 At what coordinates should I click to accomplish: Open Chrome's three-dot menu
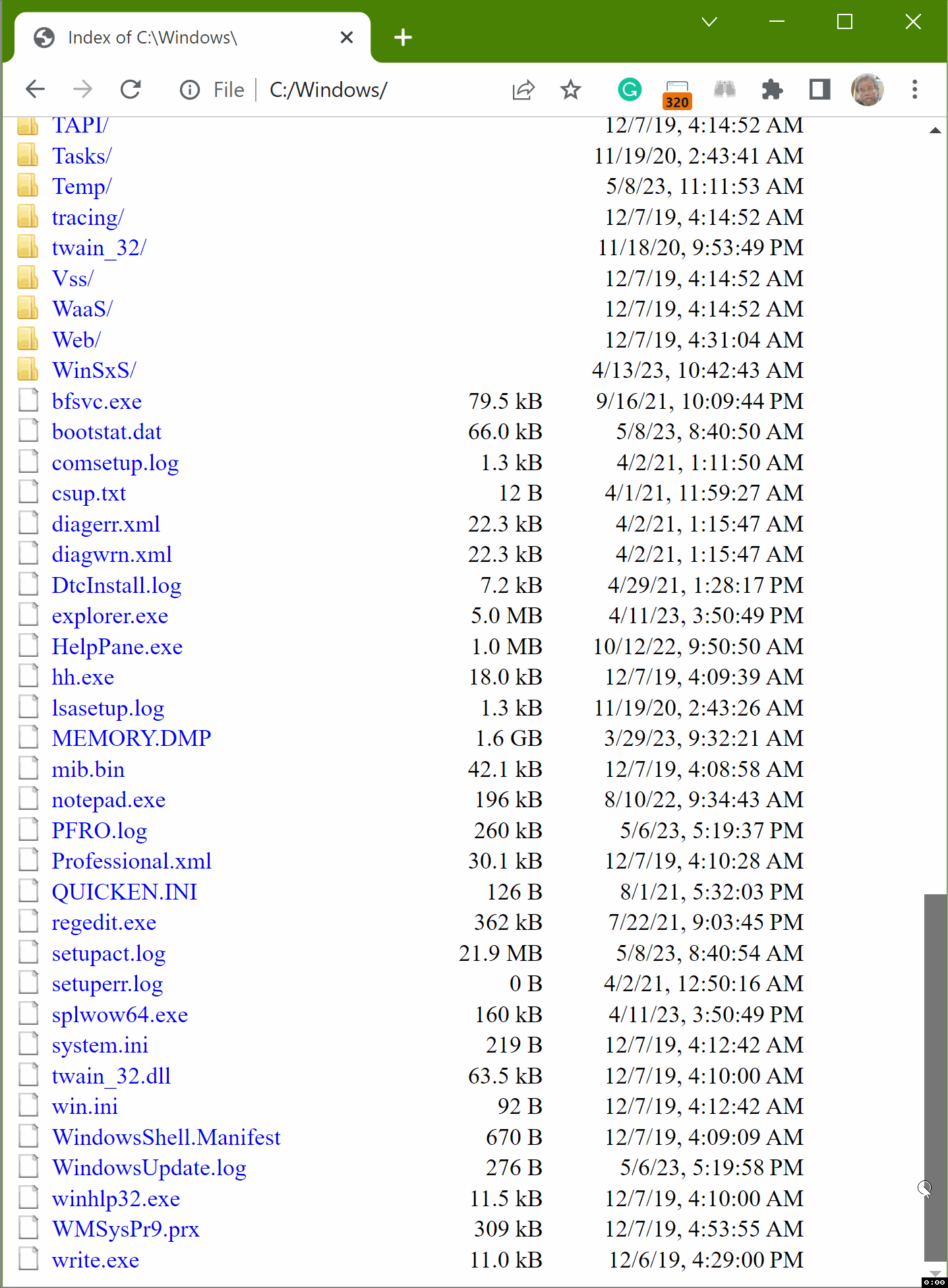[x=914, y=89]
